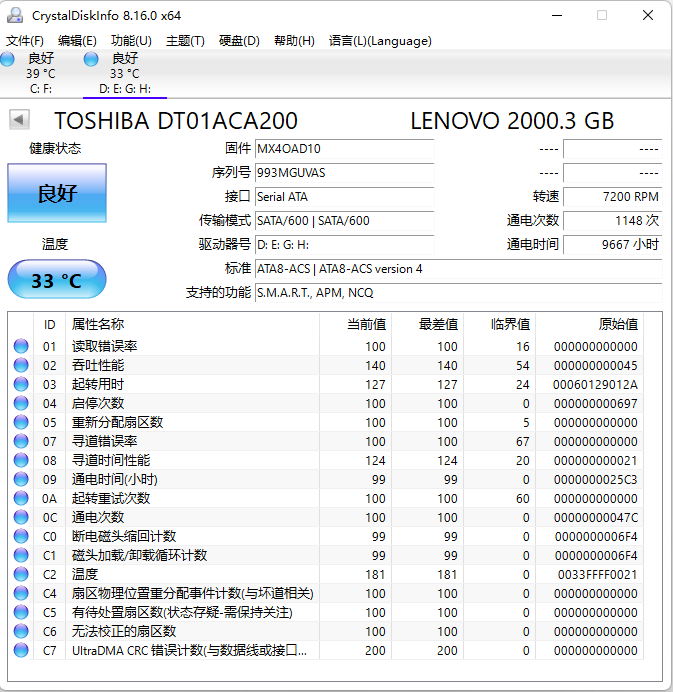
Task: Click the attribute name 寻道时间性能
Action: tap(111, 460)
